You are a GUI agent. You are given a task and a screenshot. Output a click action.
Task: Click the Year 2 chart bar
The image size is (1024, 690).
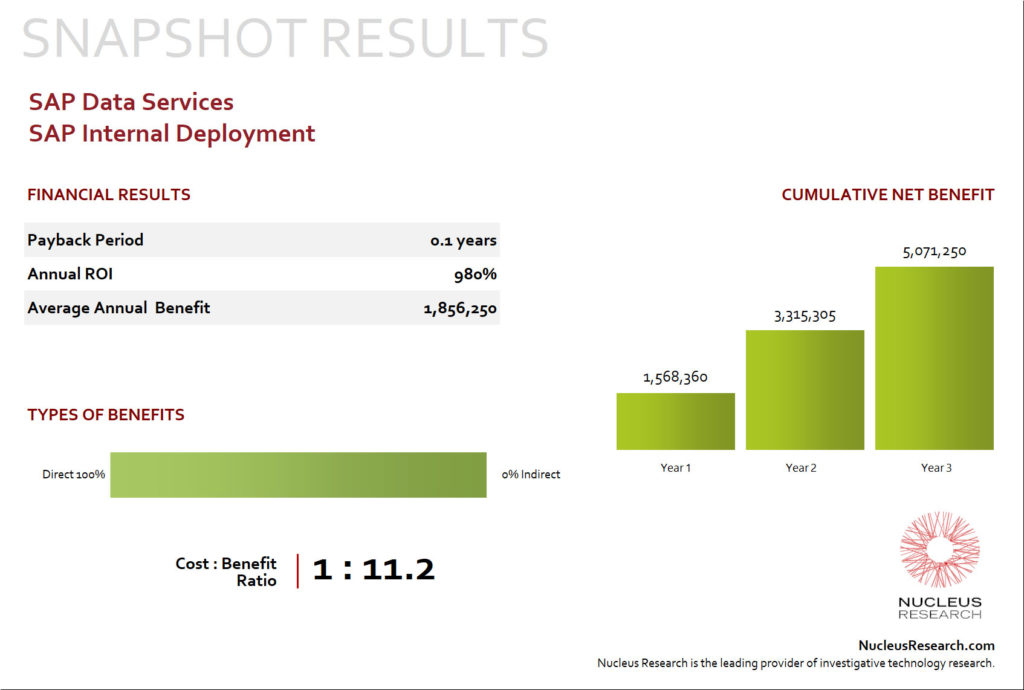805,390
